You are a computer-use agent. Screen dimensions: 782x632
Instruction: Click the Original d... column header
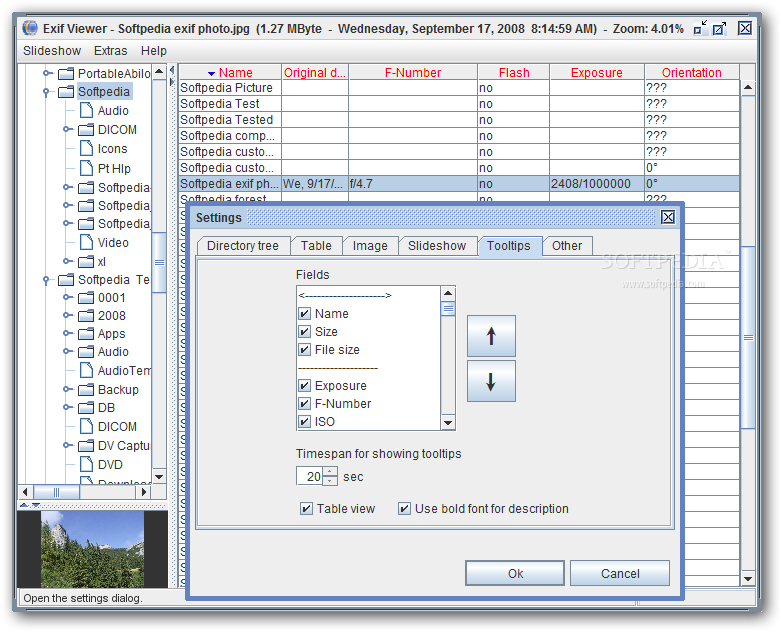pyautogui.click(x=315, y=73)
